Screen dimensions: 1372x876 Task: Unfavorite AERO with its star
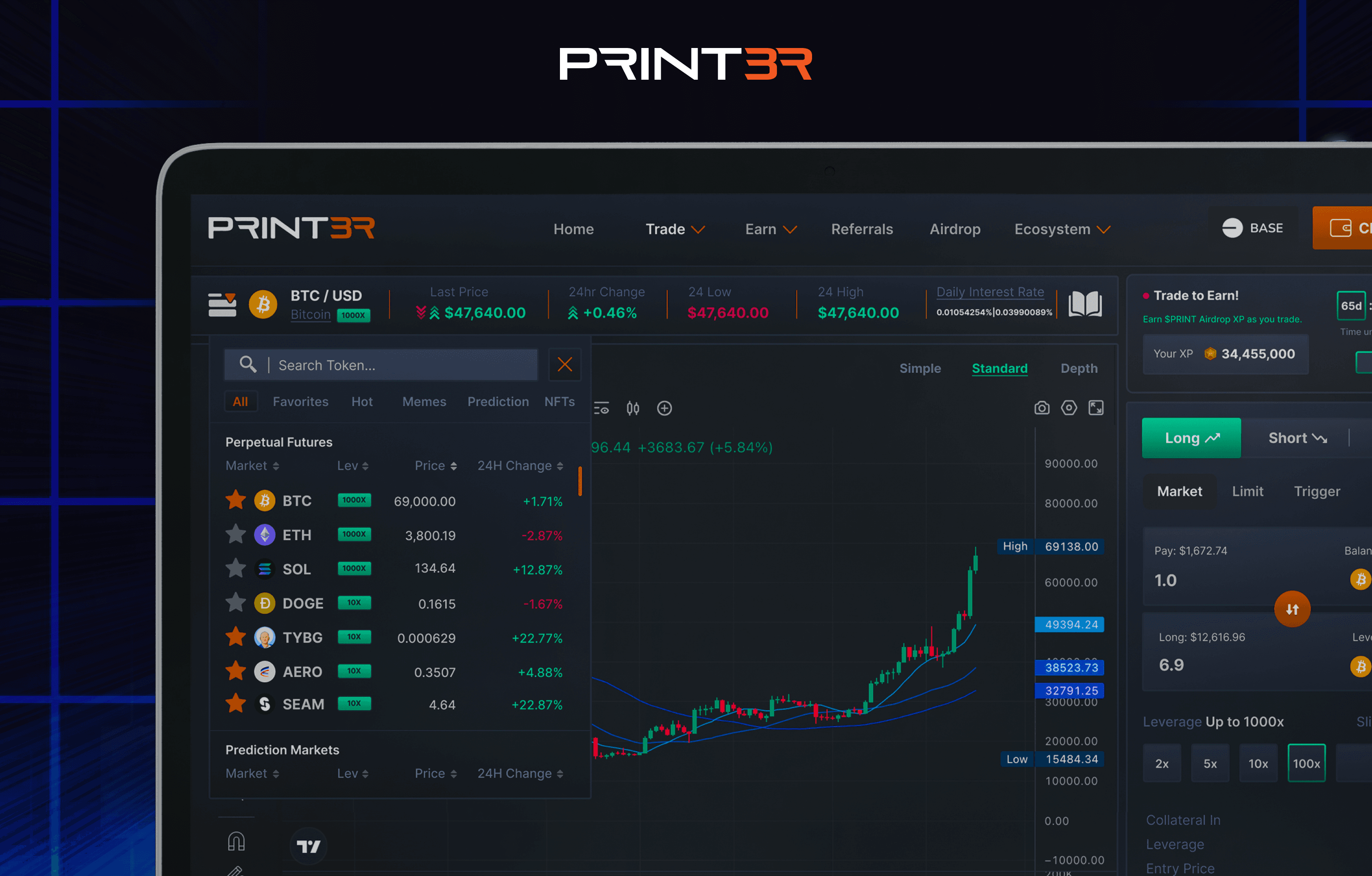click(235, 671)
